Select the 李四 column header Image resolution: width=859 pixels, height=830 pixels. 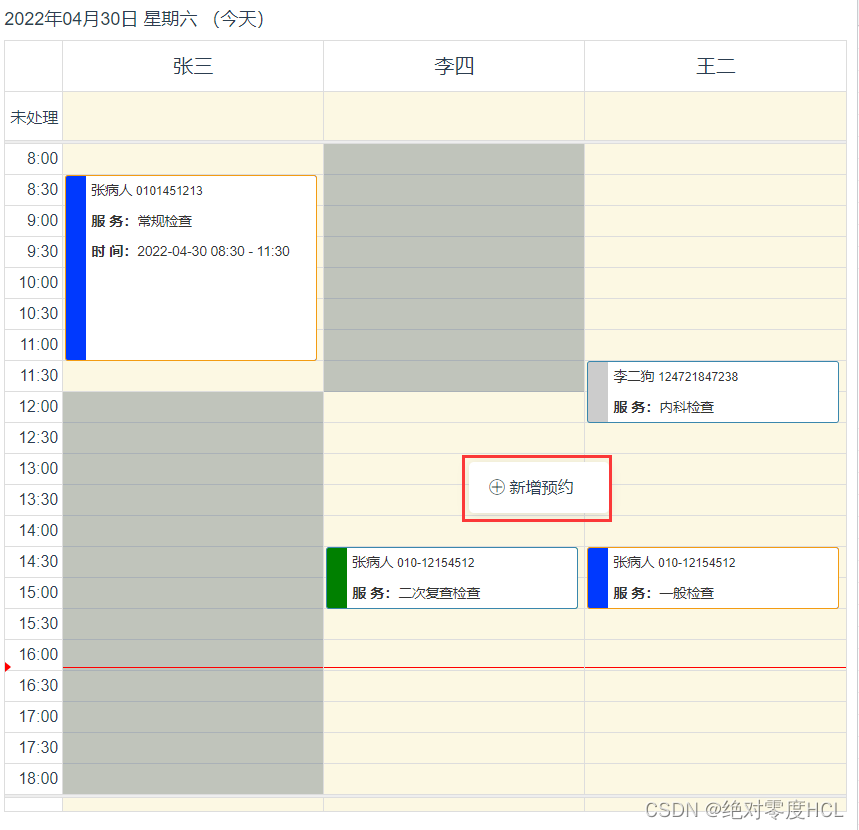454,66
